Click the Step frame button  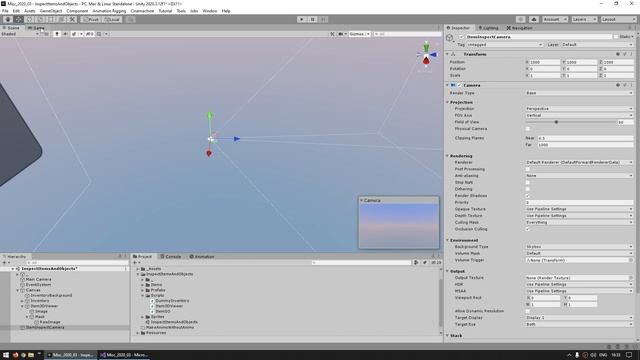(x=323, y=19)
